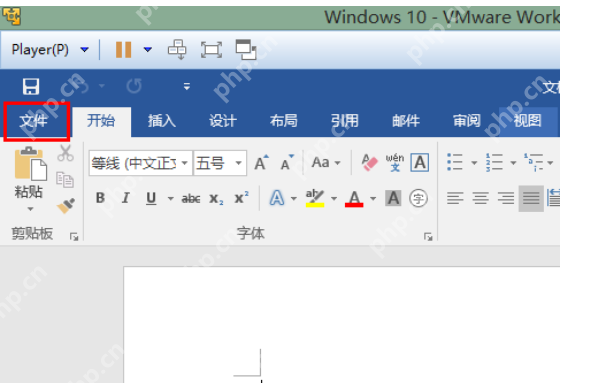Click VMware Unity mode icon
The height and width of the screenshot is (383, 599).
(246, 50)
